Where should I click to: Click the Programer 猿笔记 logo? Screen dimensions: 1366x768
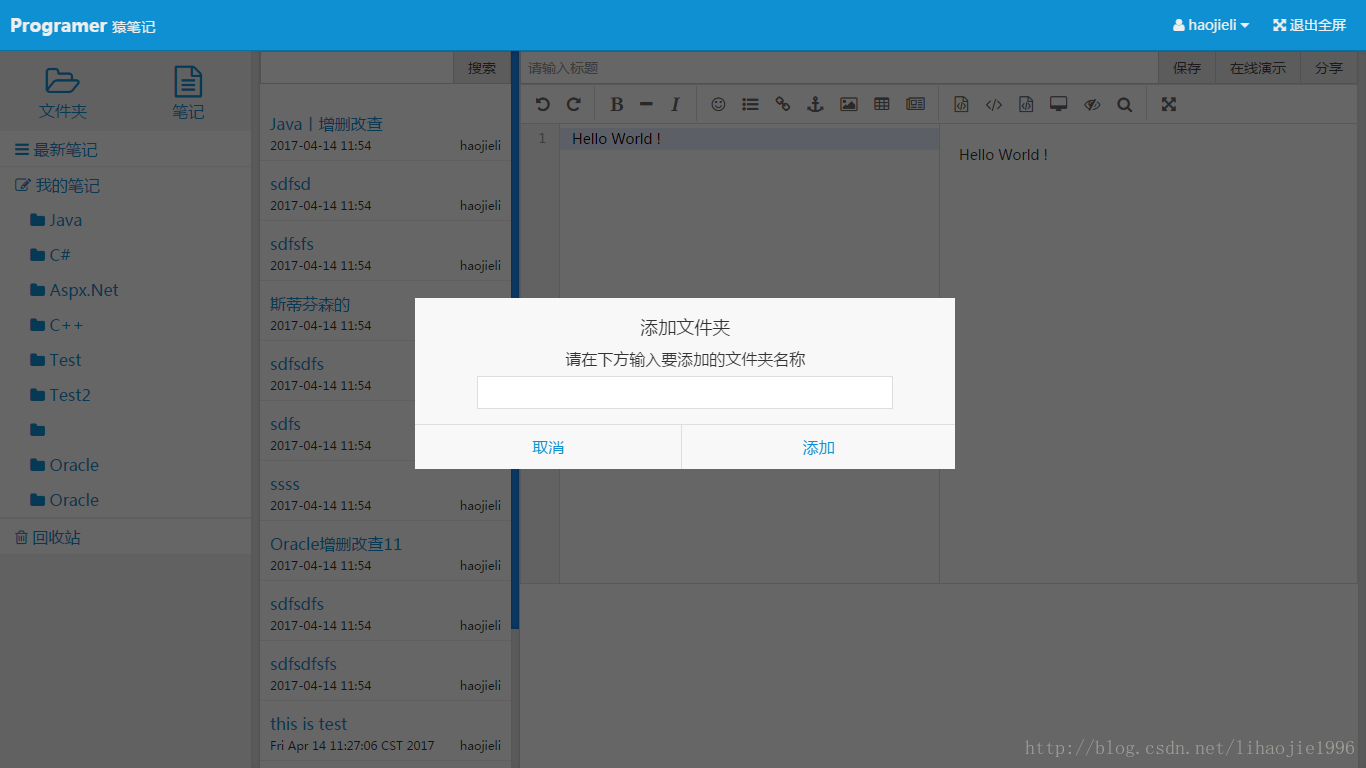(x=83, y=26)
